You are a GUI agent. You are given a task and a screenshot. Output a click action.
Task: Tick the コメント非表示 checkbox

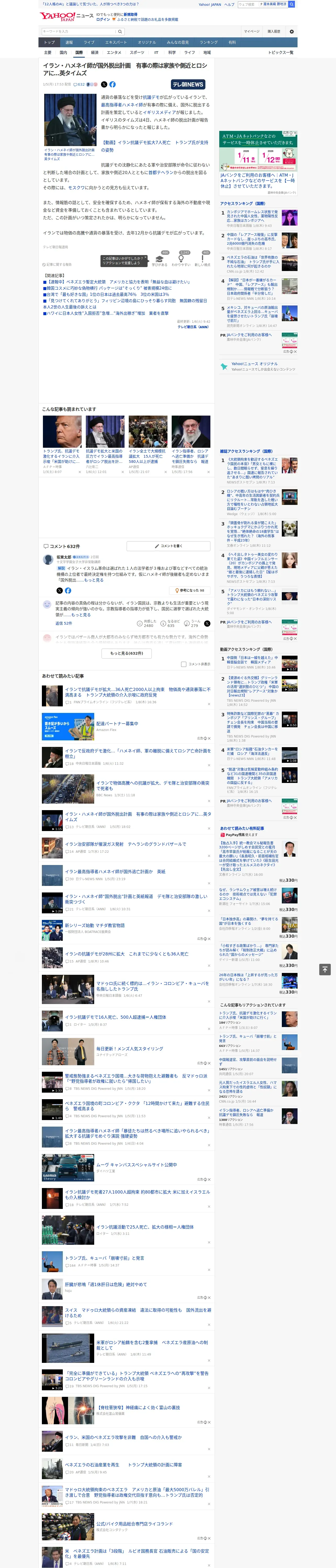click(183, 664)
